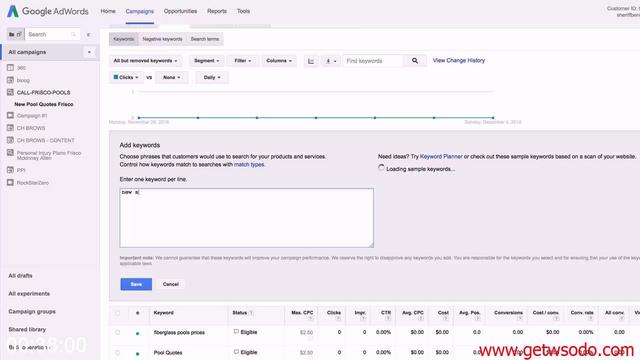
Task: Click the last data point on the clicks chart
Action: point(493,118)
